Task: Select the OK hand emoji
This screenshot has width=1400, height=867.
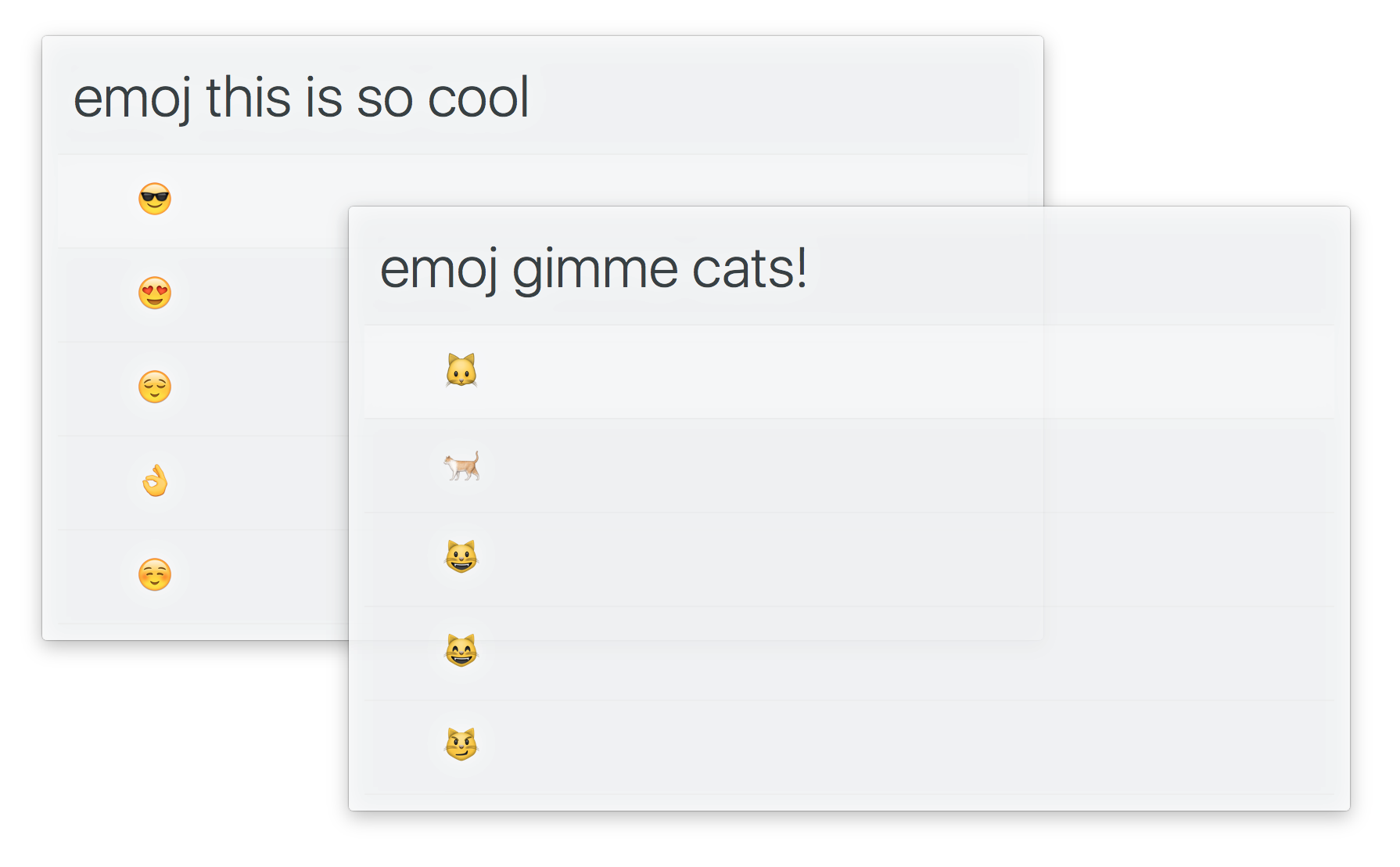Action: [156, 483]
